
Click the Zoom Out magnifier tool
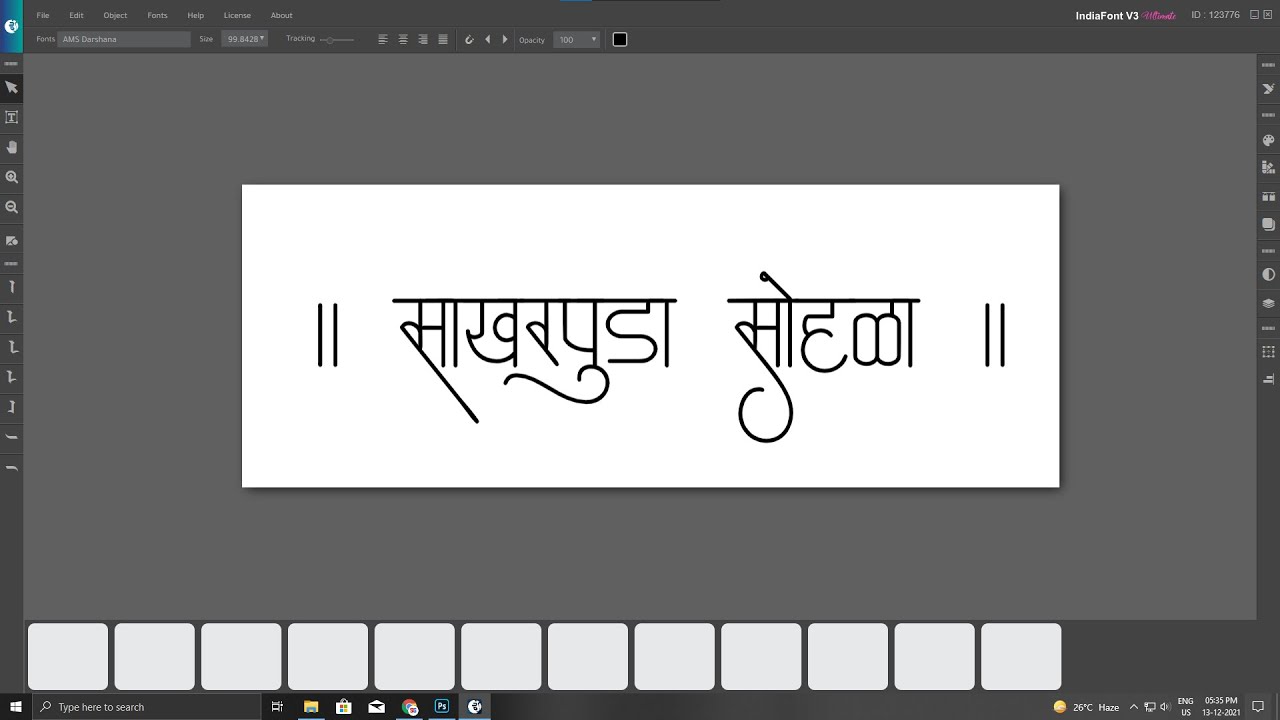click(x=12, y=207)
